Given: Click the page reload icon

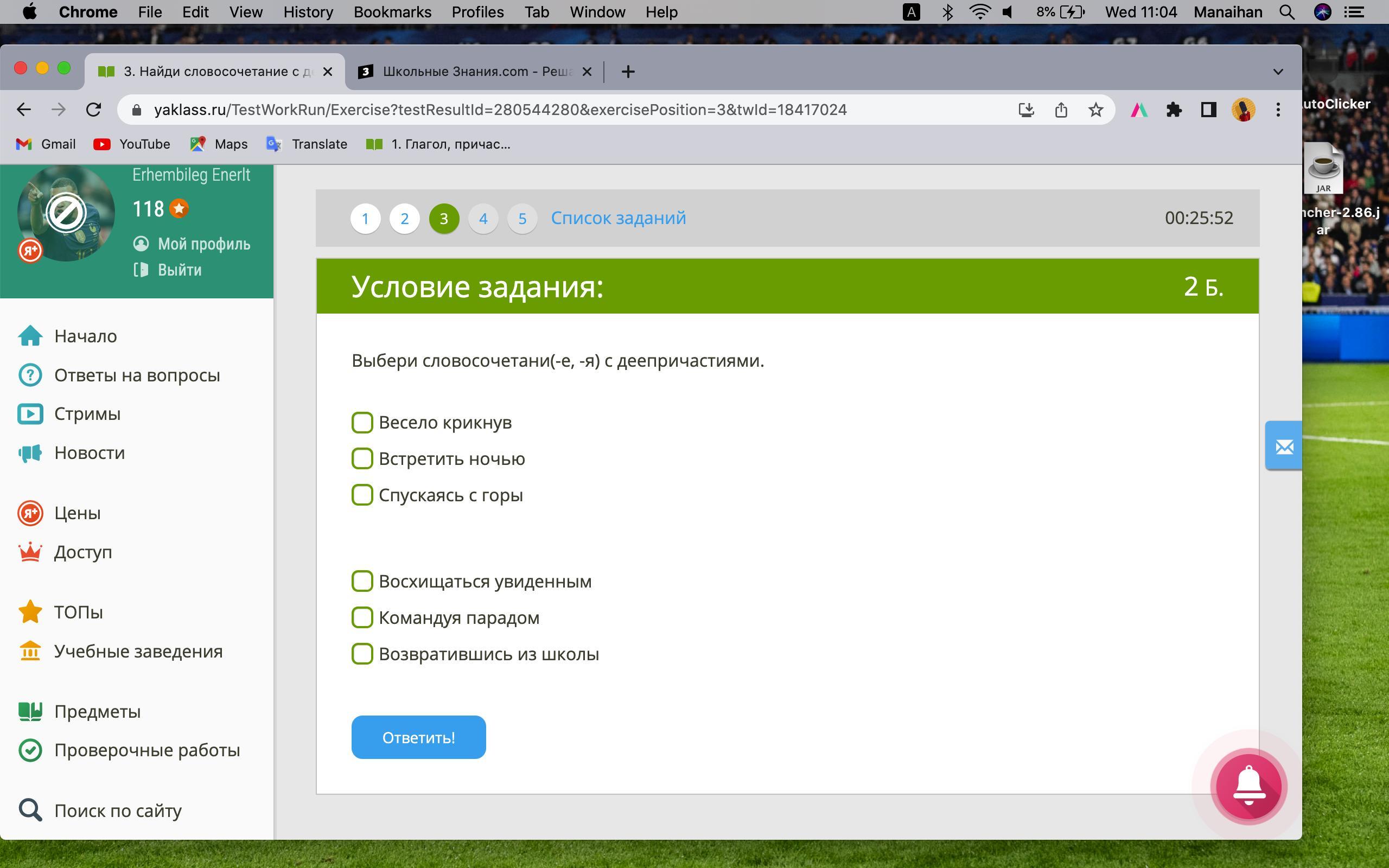Looking at the screenshot, I should click(93, 110).
